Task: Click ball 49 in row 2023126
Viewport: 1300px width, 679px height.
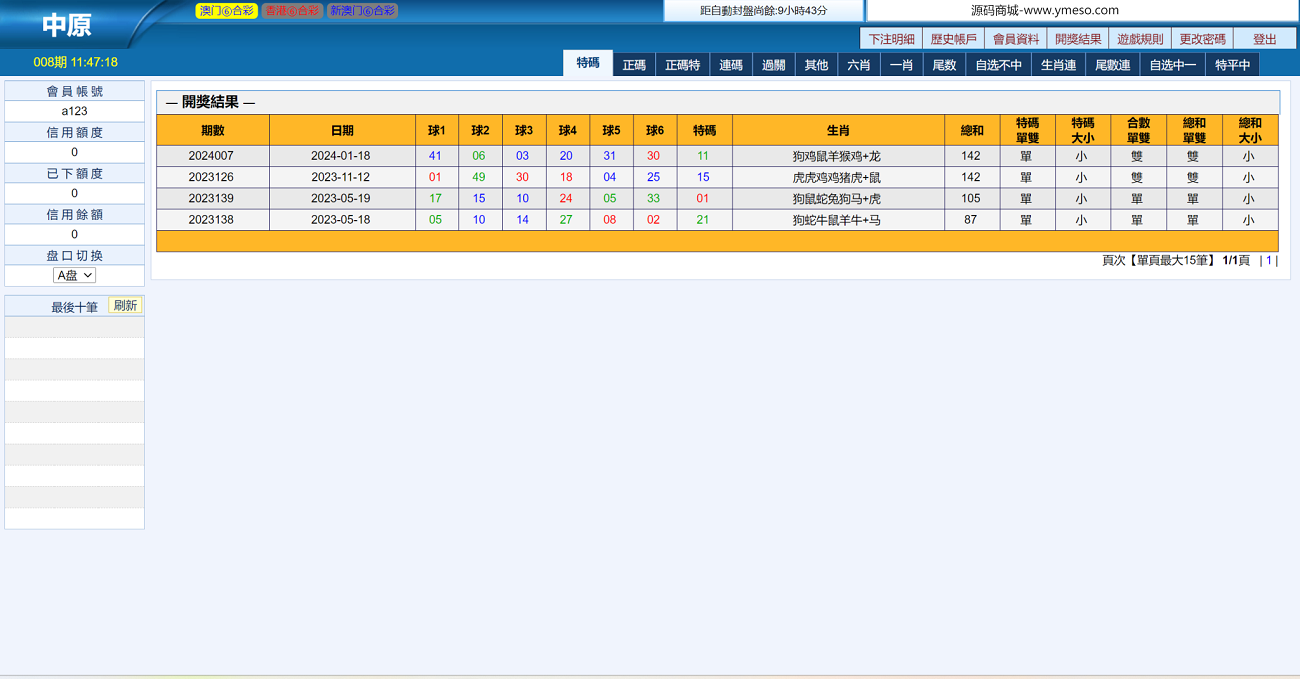Action: [479, 177]
